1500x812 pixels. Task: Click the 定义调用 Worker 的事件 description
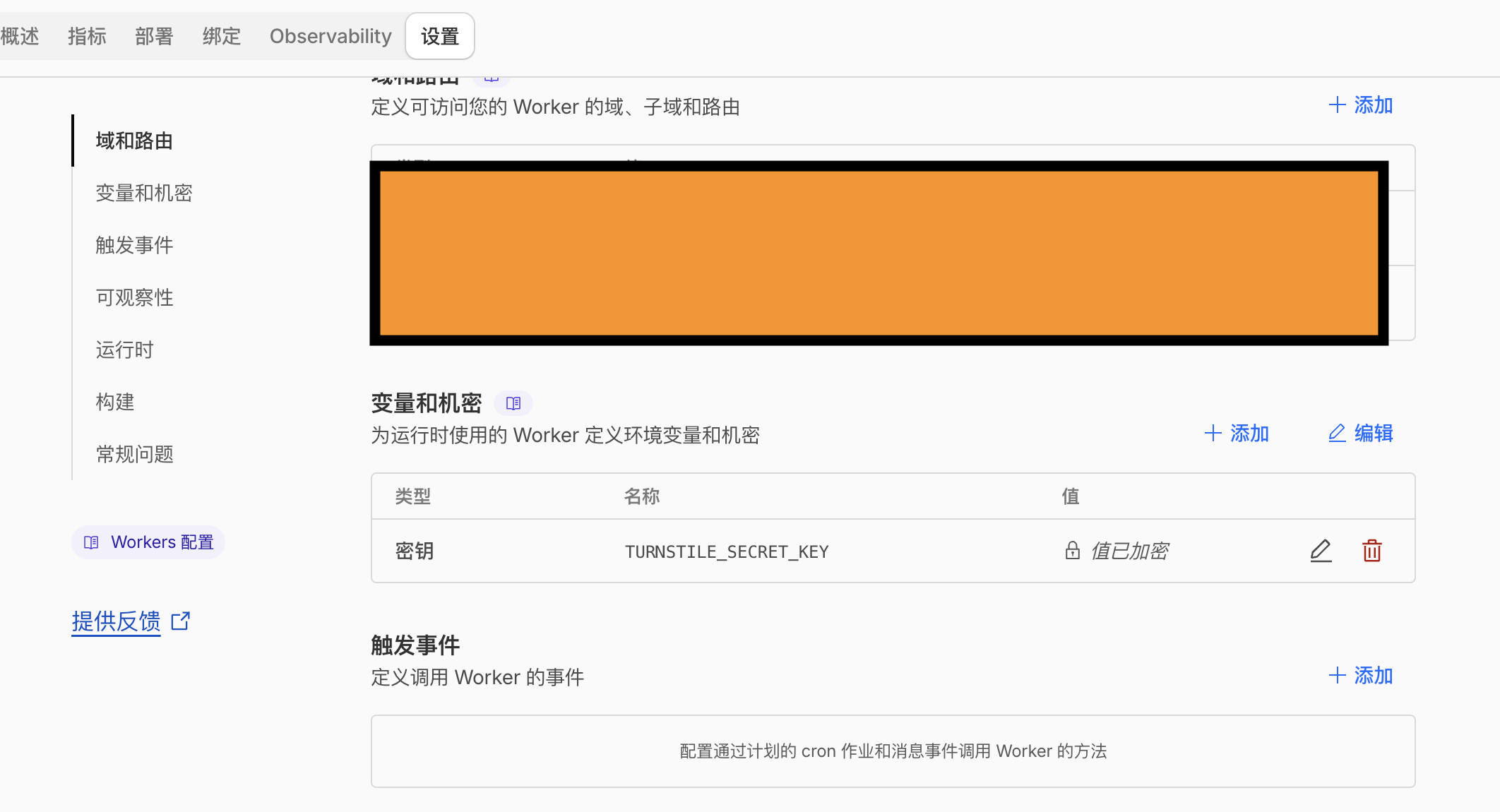click(x=477, y=677)
